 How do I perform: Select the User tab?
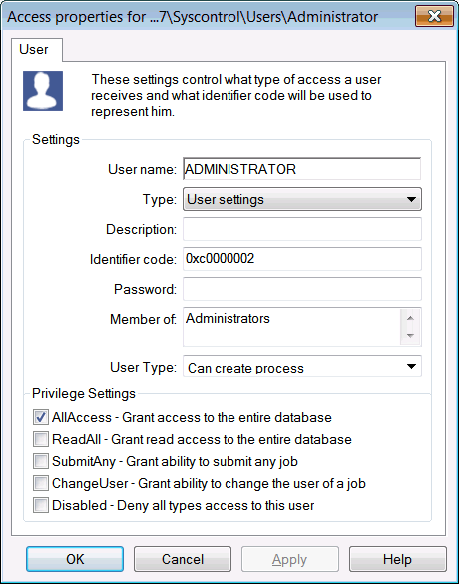click(34, 50)
